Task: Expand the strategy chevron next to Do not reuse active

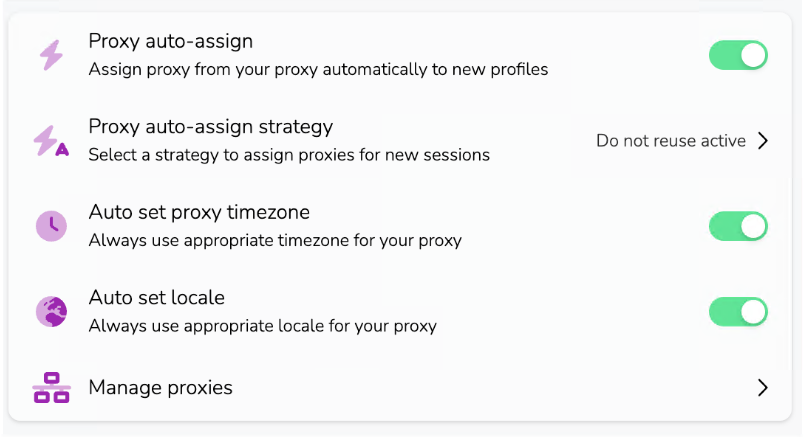Action: tap(763, 141)
